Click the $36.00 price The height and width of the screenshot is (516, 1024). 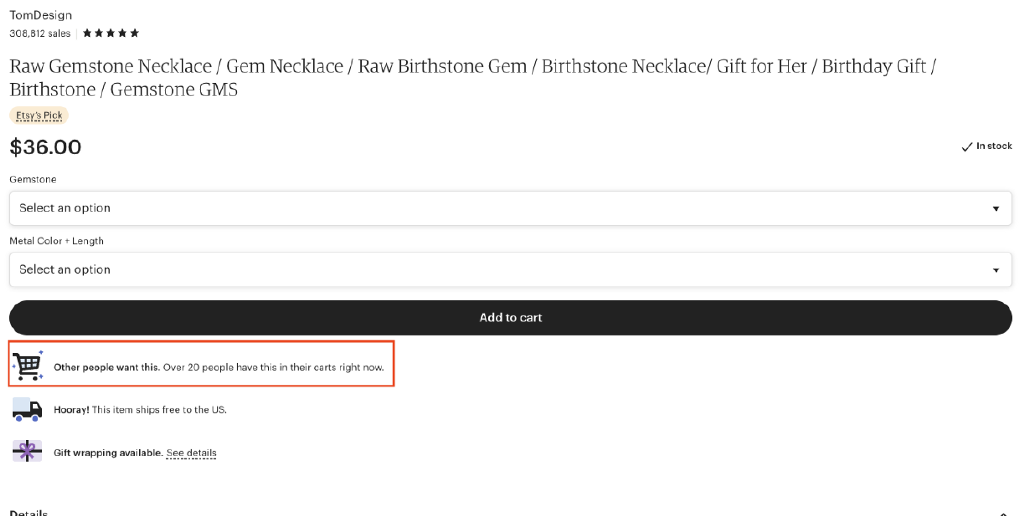point(46,147)
